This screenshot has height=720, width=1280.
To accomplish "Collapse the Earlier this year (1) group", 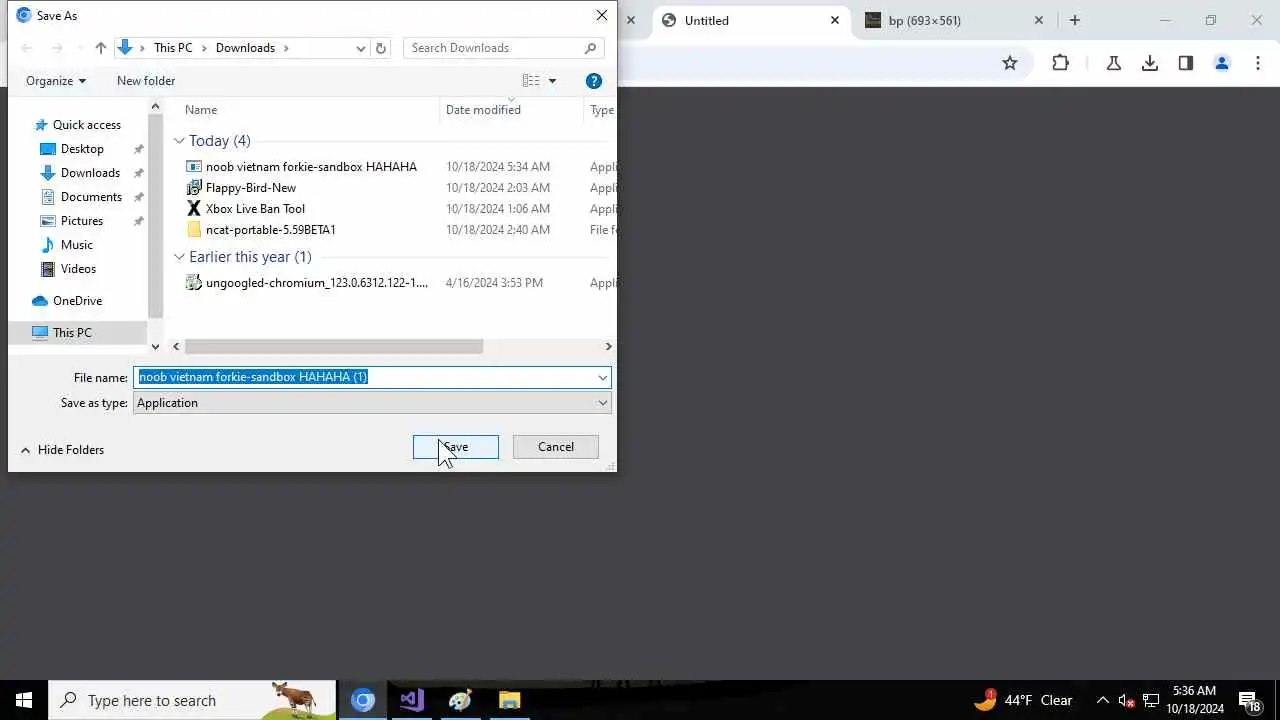I will click(179, 257).
